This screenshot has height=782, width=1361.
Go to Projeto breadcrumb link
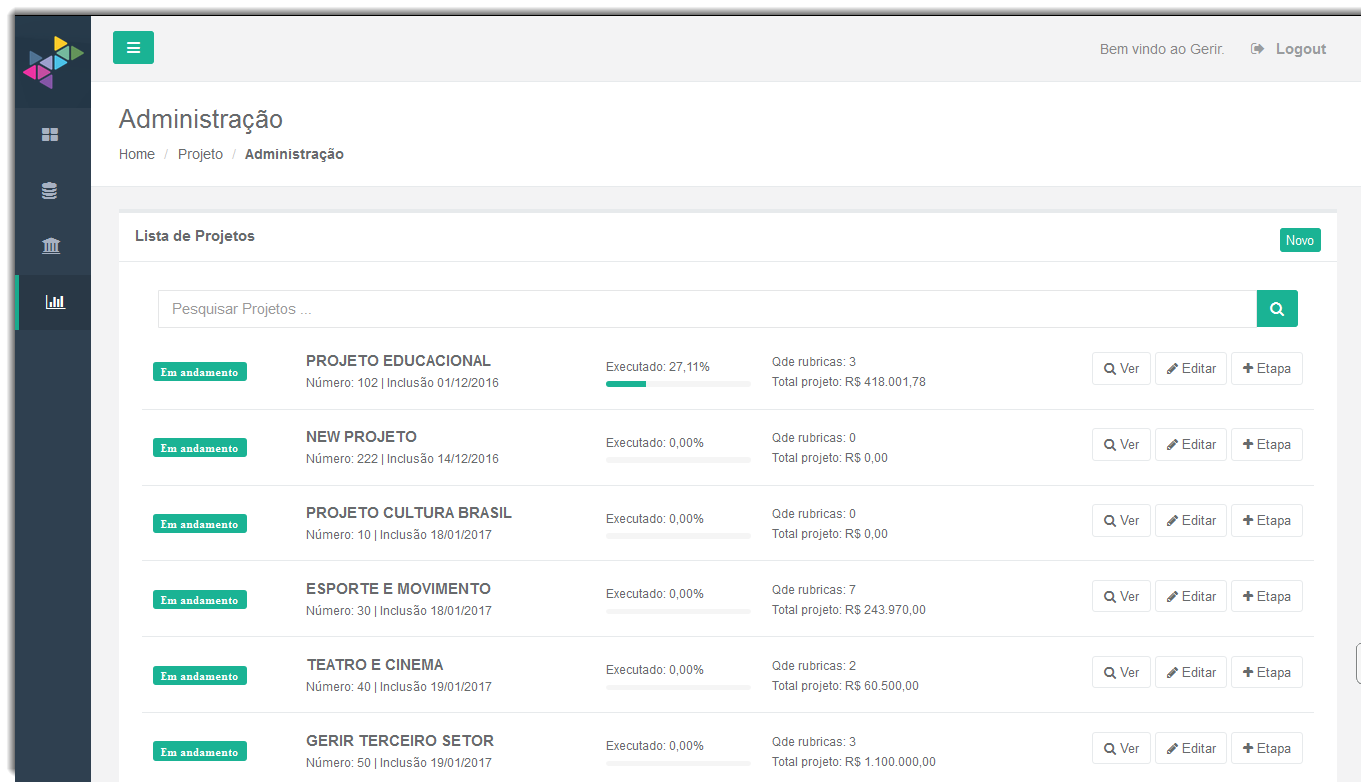point(200,154)
